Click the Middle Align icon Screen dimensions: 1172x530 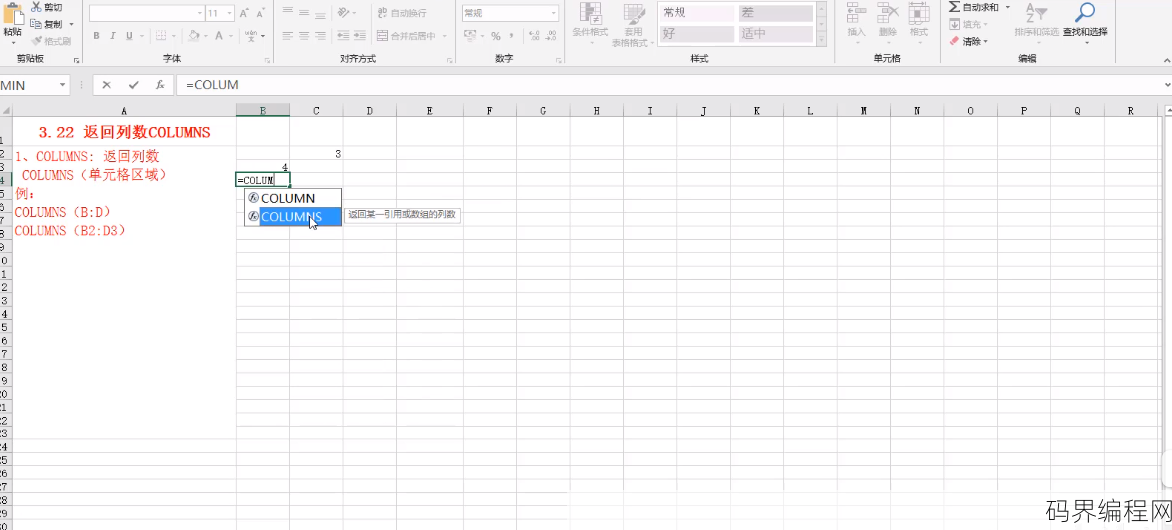click(x=304, y=13)
